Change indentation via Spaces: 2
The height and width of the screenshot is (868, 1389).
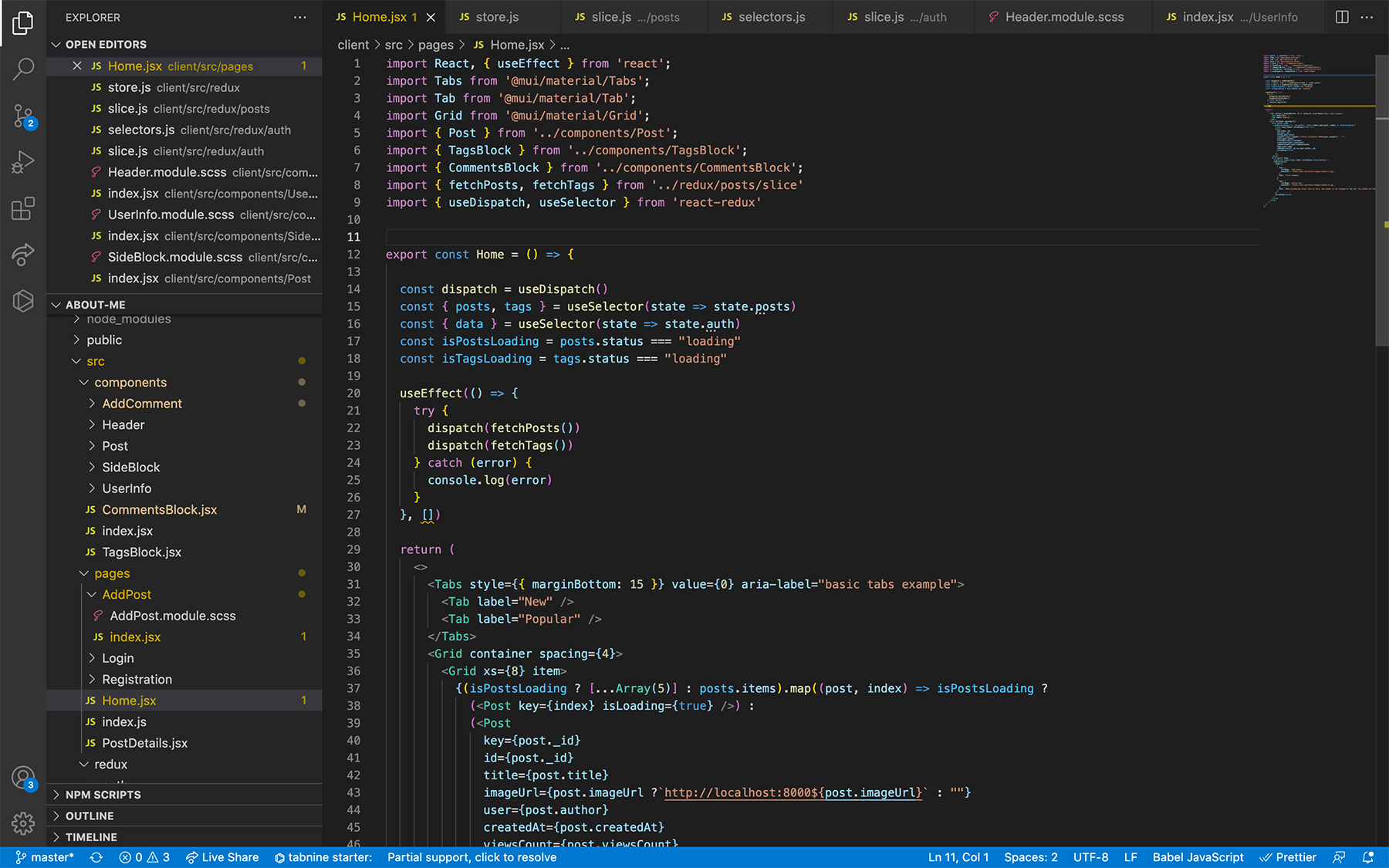(x=1031, y=857)
